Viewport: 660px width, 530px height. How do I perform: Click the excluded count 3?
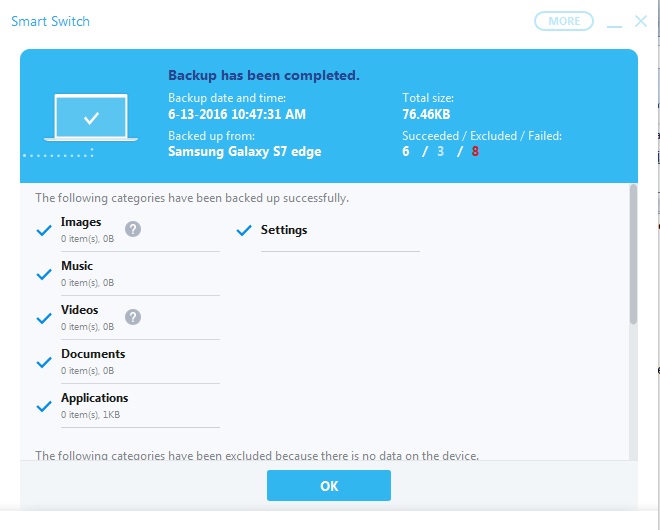point(440,151)
